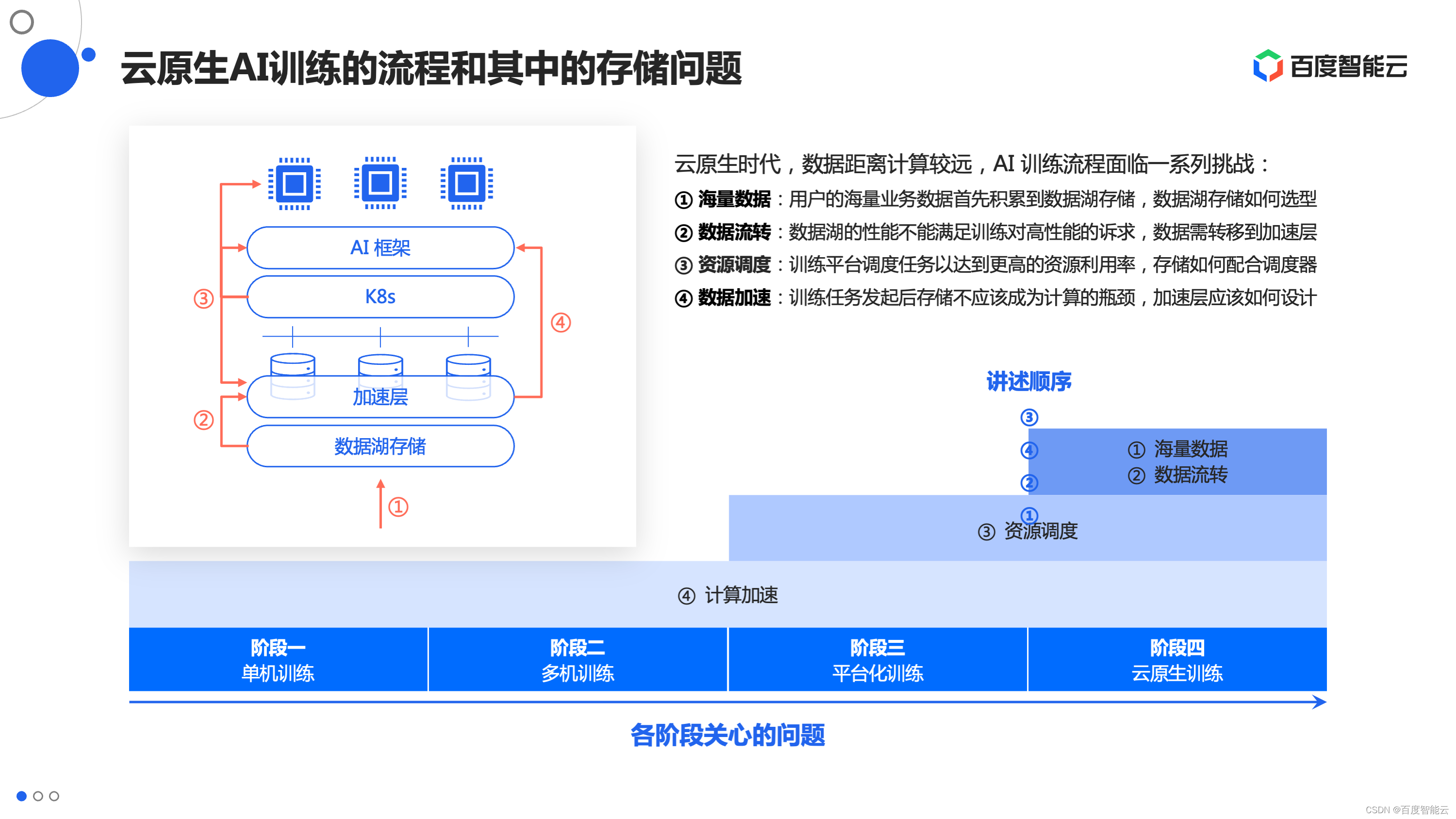Select the 阶段一 单机训练 stage block
1456x819 pixels.
278,659
